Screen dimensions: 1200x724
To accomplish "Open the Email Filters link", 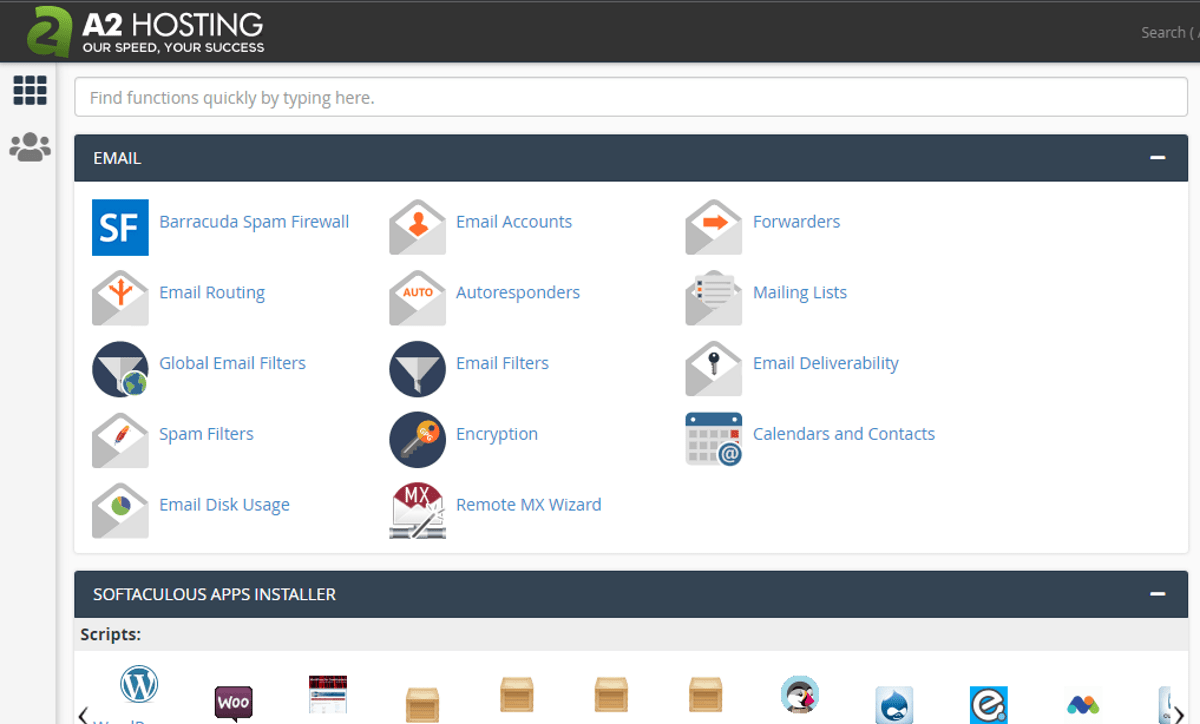I will 502,363.
